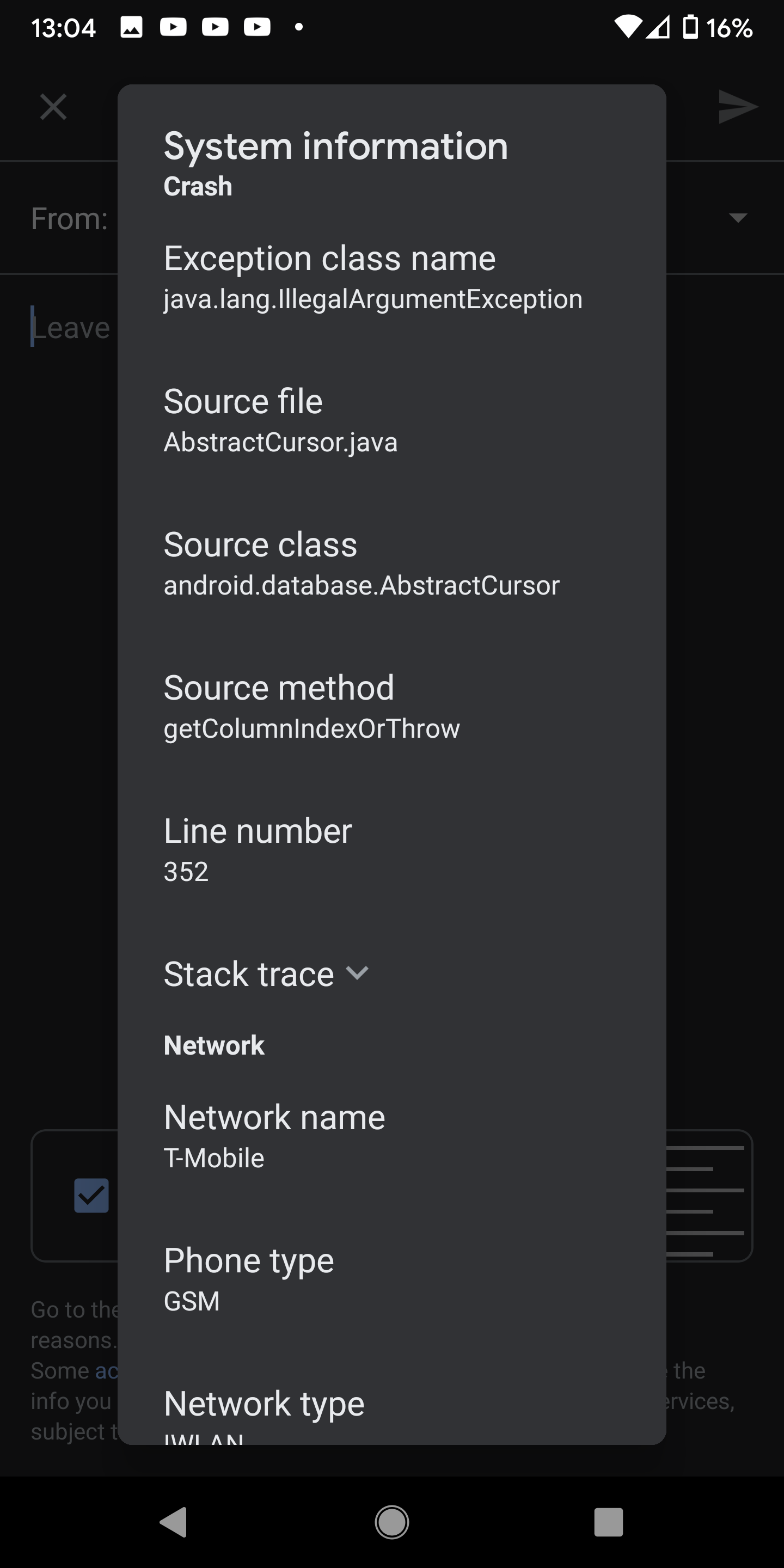Select the line number value 352
The height and width of the screenshot is (1568, 784).
(x=186, y=872)
